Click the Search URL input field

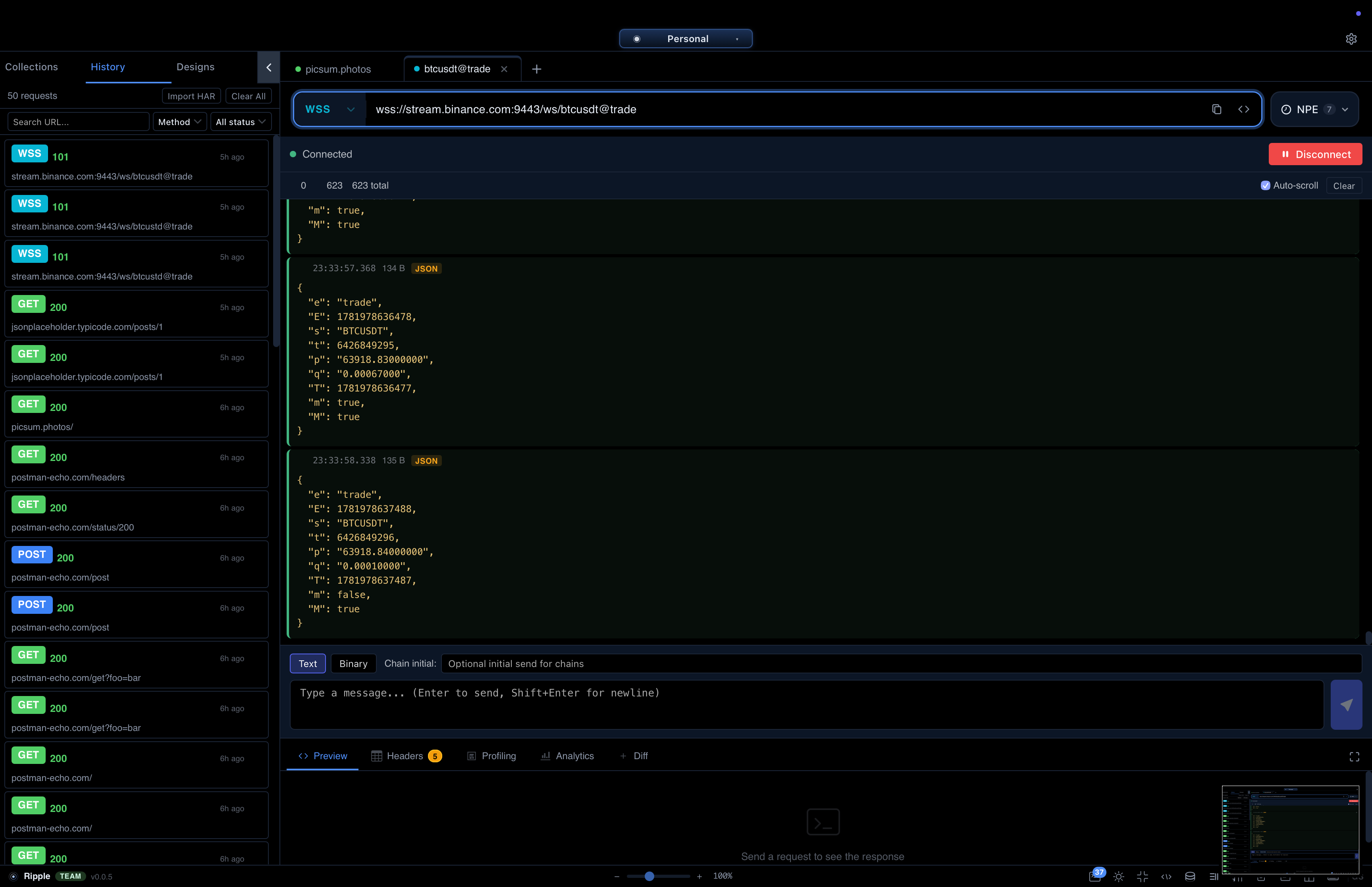pyautogui.click(x=78, y=122)
